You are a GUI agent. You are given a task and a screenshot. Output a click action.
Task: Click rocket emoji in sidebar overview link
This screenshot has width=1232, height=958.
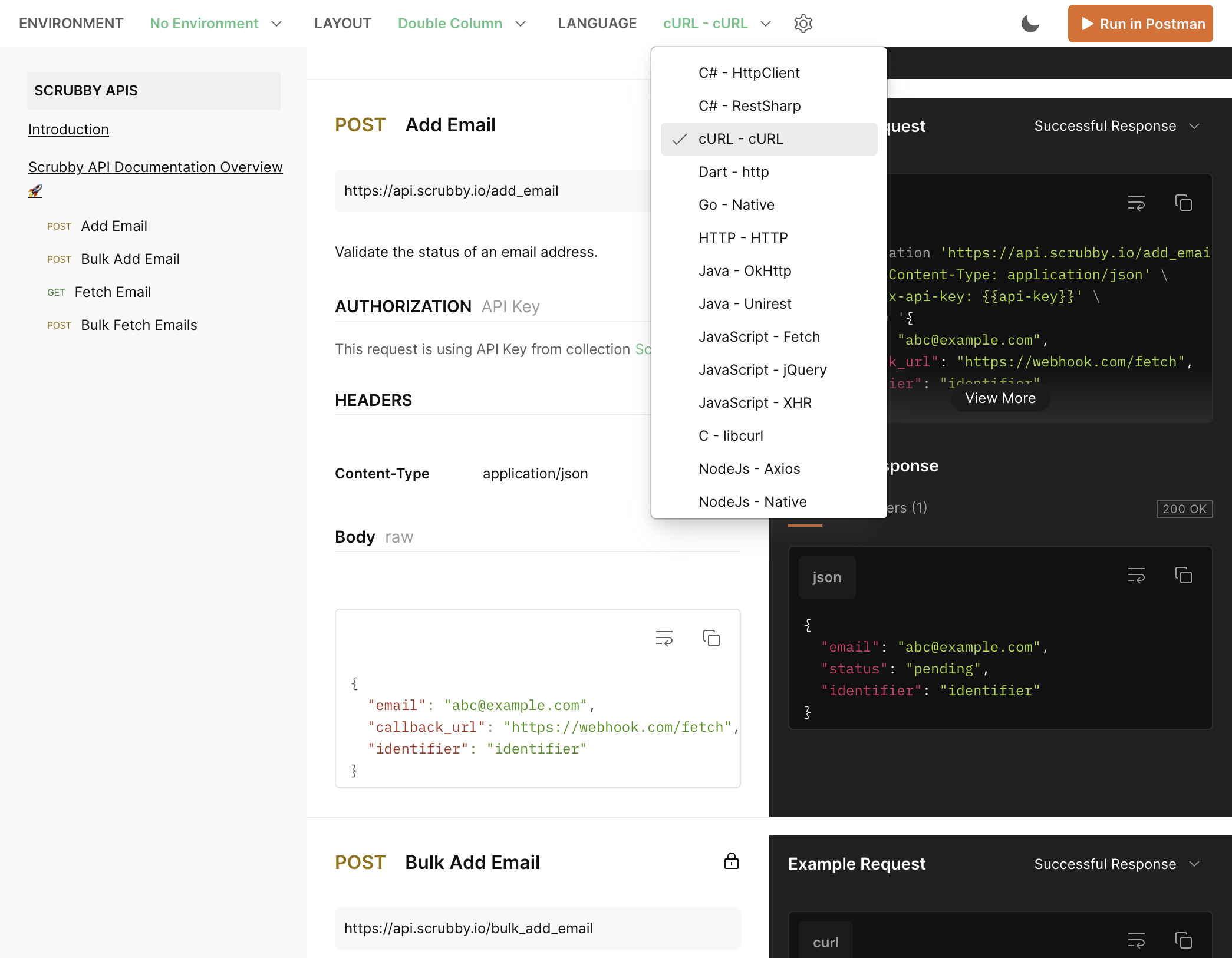pos(35,191)
